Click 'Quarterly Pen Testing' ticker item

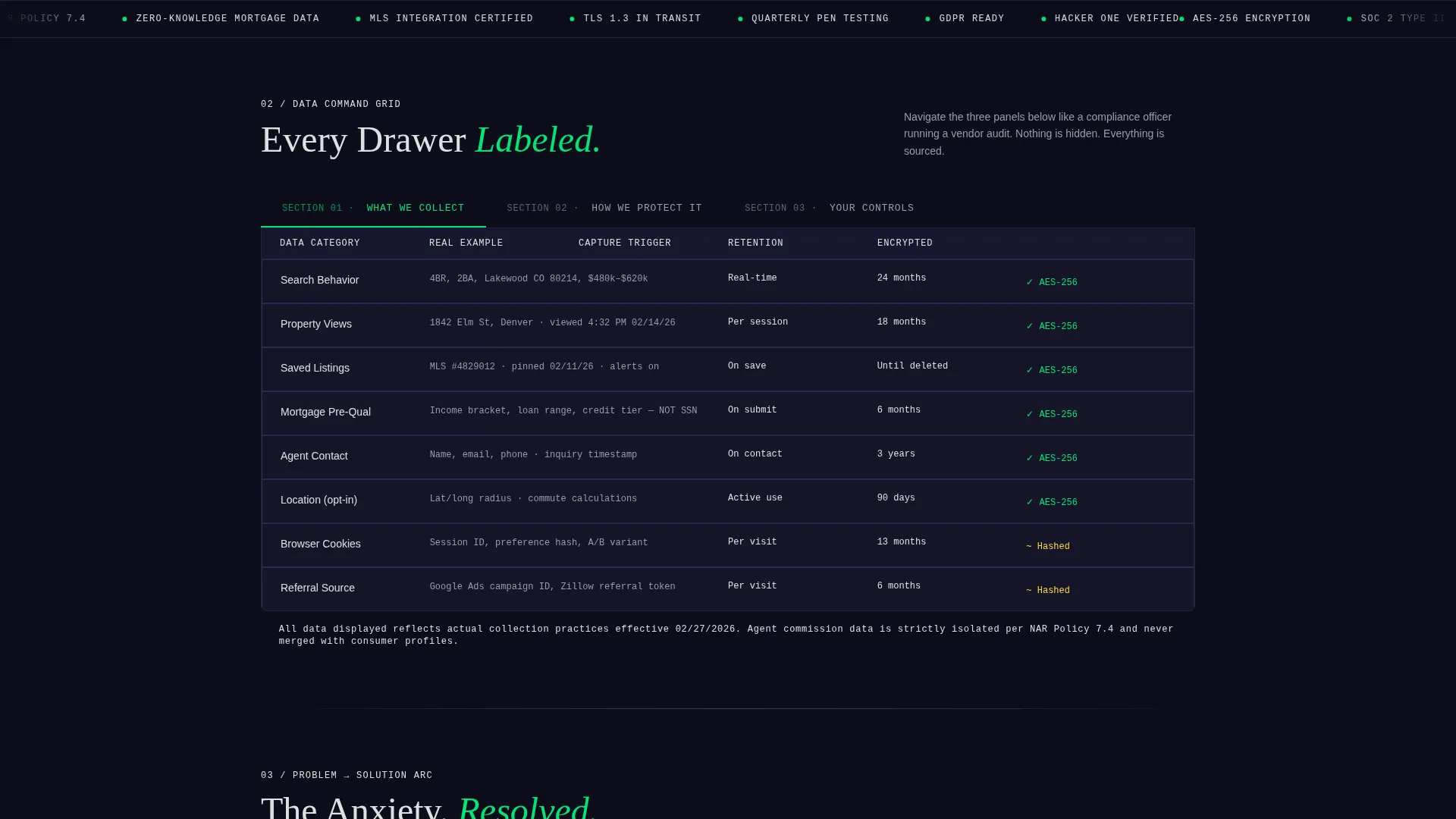pos(813,18)
